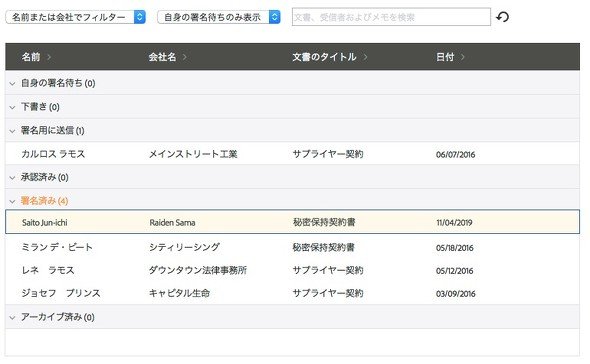590x364 pixels.
Task: Select the レネ ラモス row name
Action: pyautogui.click(x=48, y=270)
